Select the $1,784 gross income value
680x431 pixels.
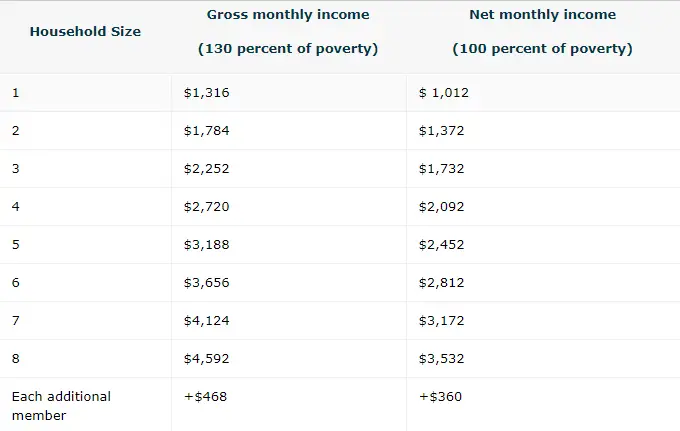tap(207, 131)
